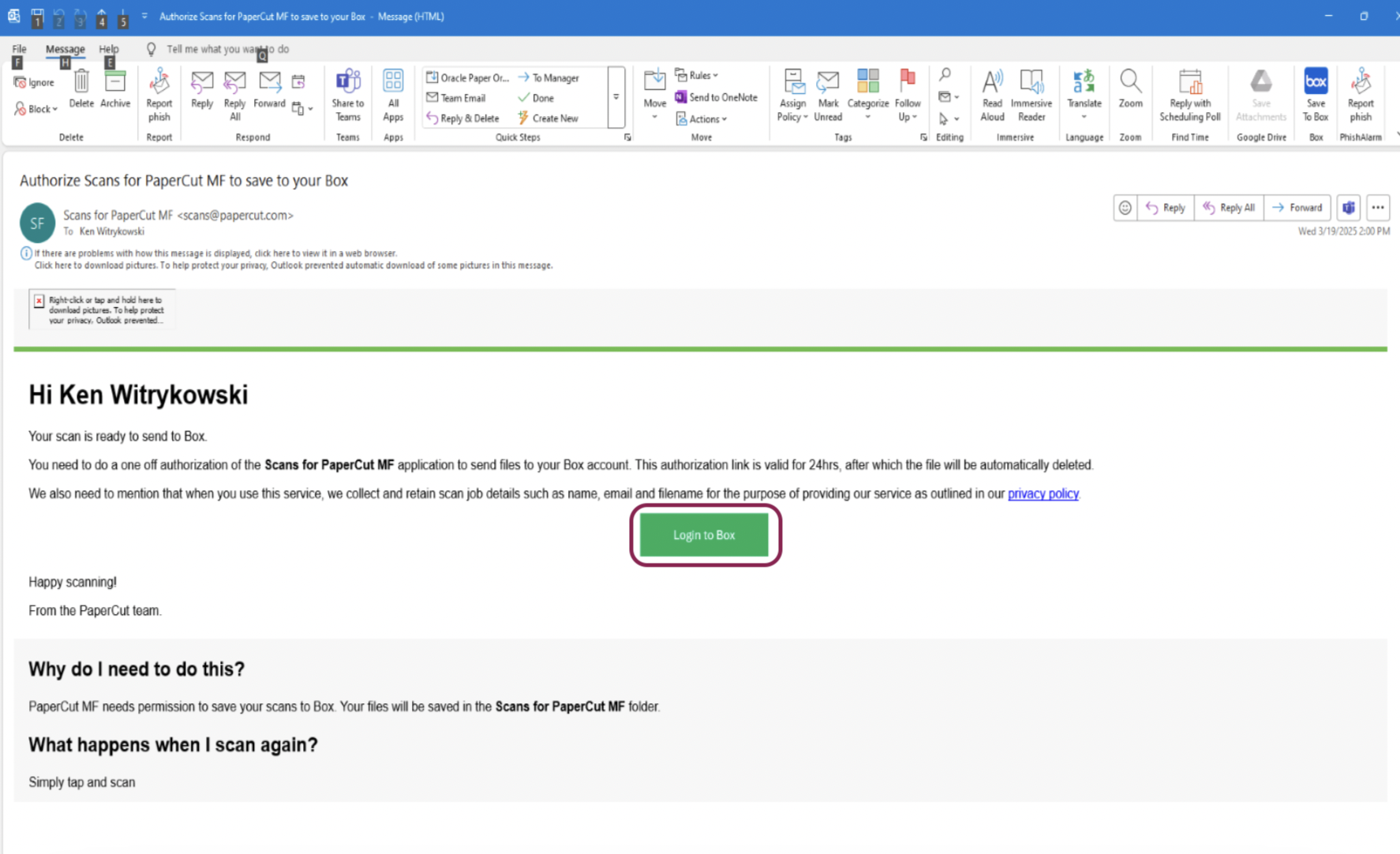Launch Reply with Scheduling Poll
Screen dimensions: 1400x854
1190,95
